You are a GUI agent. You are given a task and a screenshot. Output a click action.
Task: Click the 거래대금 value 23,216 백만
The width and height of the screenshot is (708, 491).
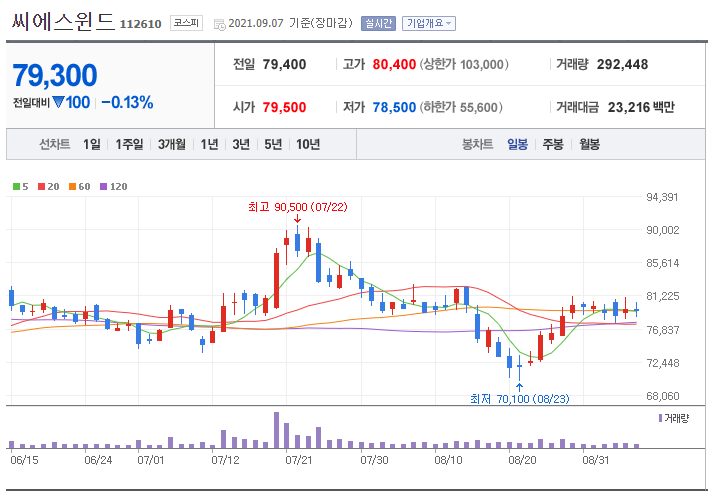pyautogui.click(x=641, y=108)
